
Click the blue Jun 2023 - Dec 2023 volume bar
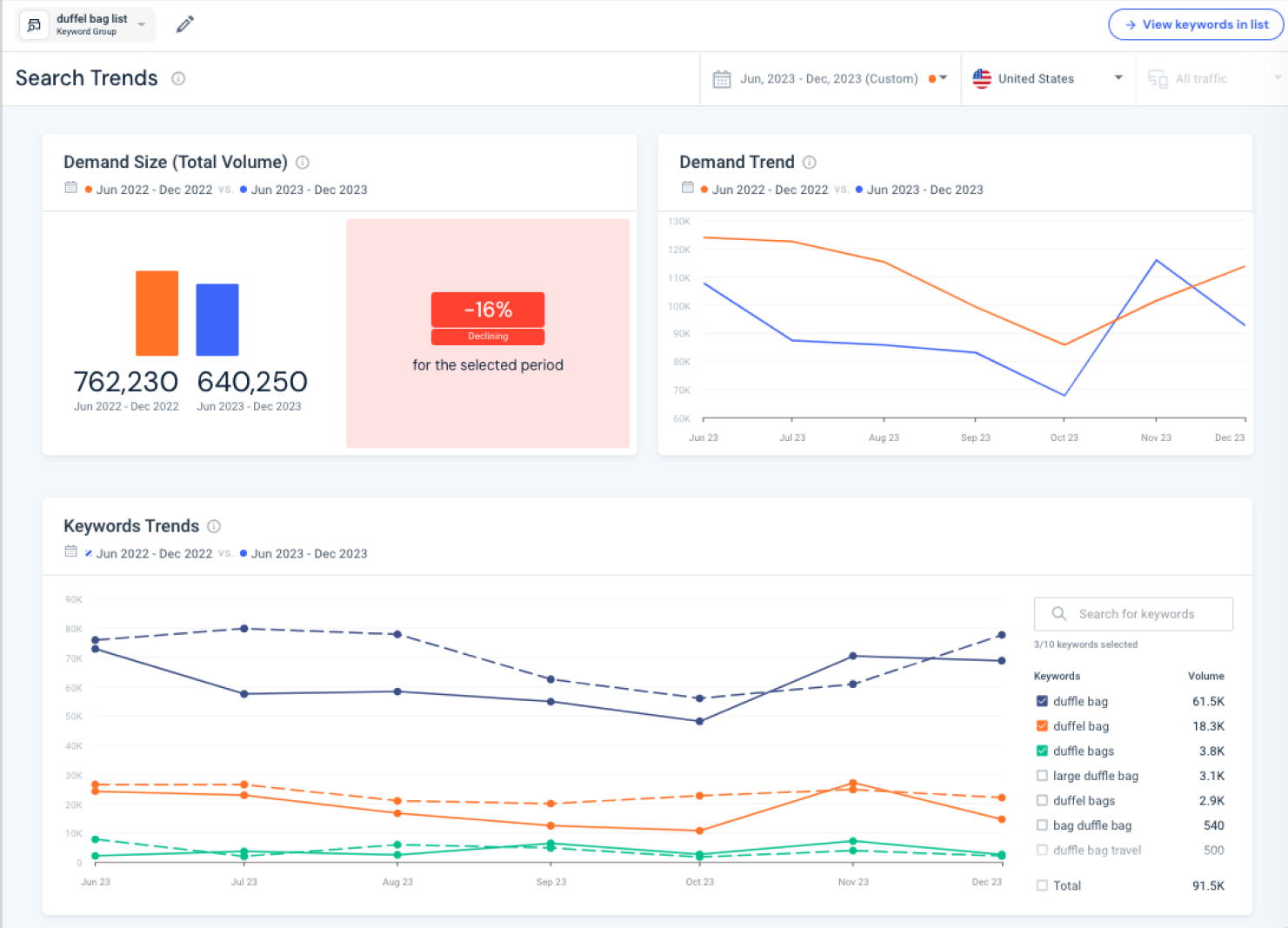click(x=217, y=319)
